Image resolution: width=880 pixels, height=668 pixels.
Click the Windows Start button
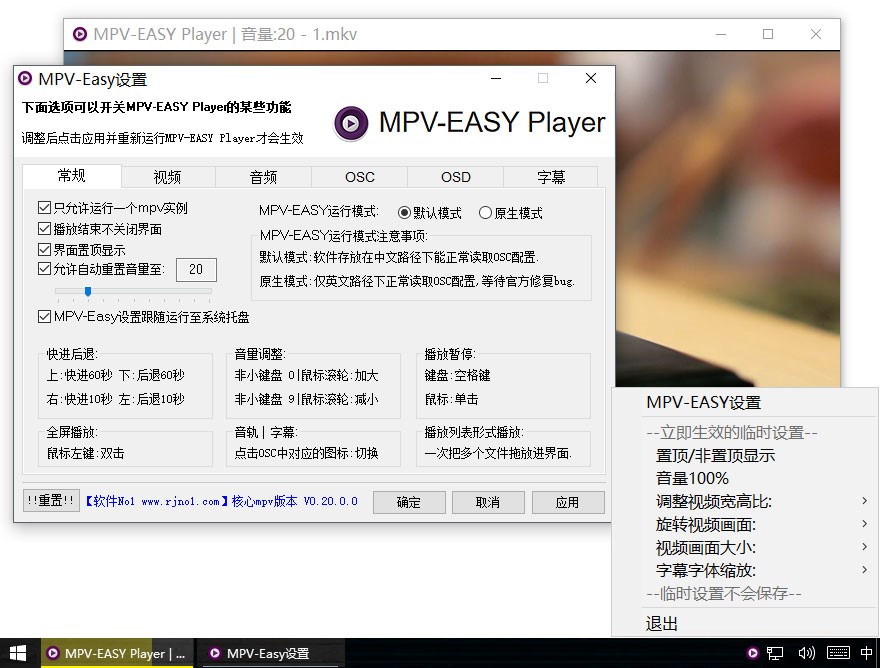(x=18, y=653)
